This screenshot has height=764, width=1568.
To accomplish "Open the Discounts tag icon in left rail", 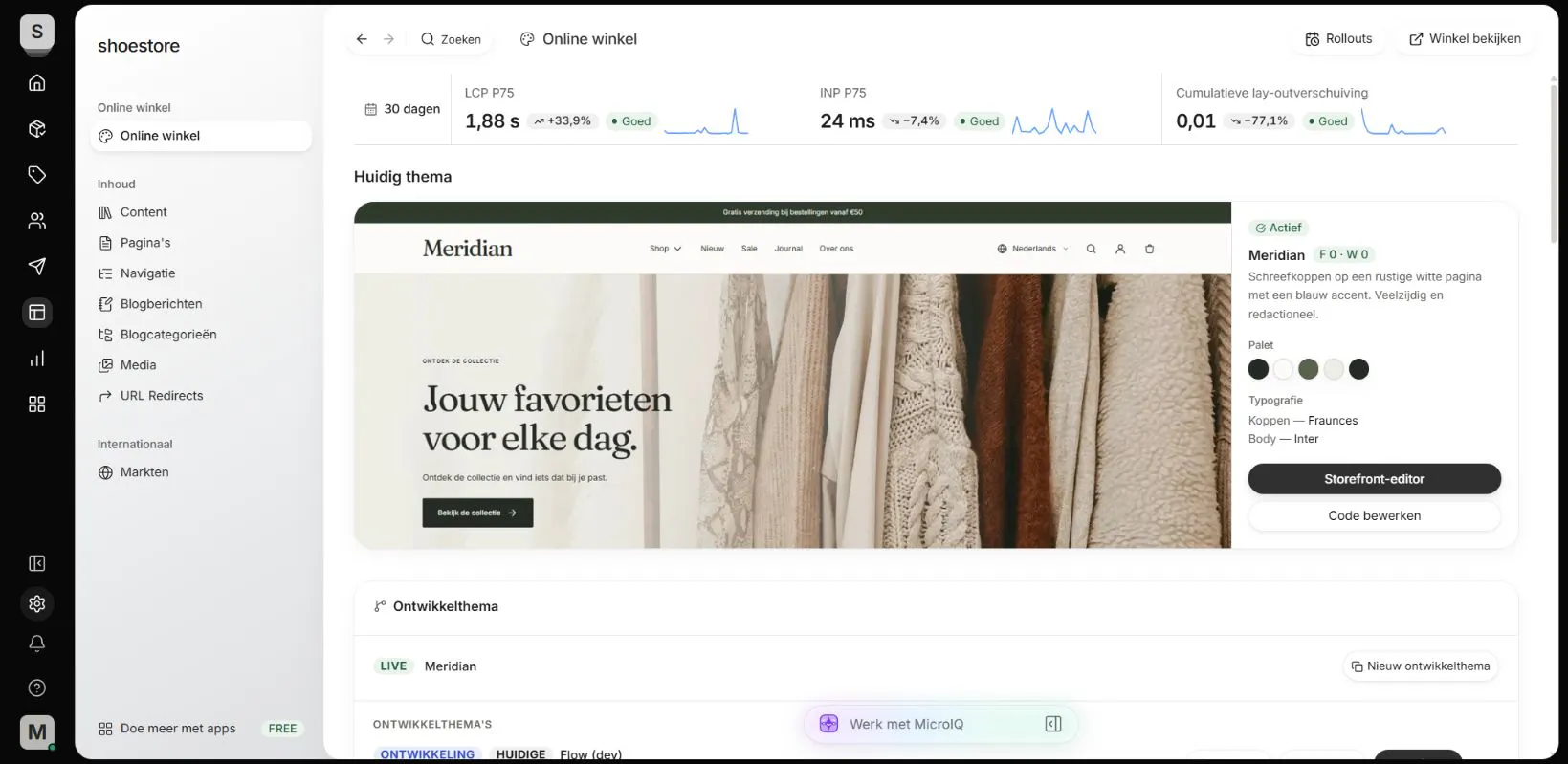I will coord(37,174).
